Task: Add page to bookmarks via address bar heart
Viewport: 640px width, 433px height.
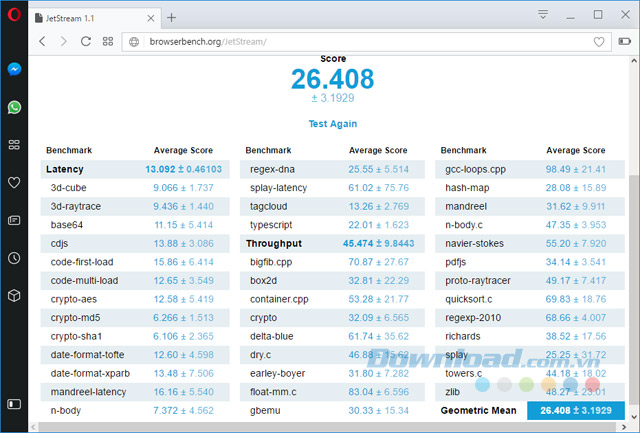Action: [599, 42]
